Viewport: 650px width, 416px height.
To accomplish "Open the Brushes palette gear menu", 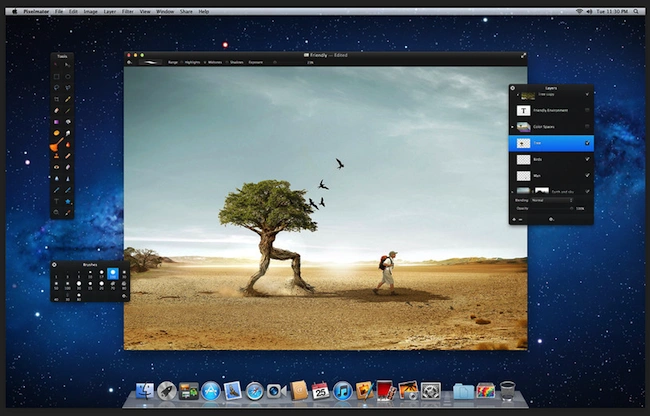I will 54,264.
